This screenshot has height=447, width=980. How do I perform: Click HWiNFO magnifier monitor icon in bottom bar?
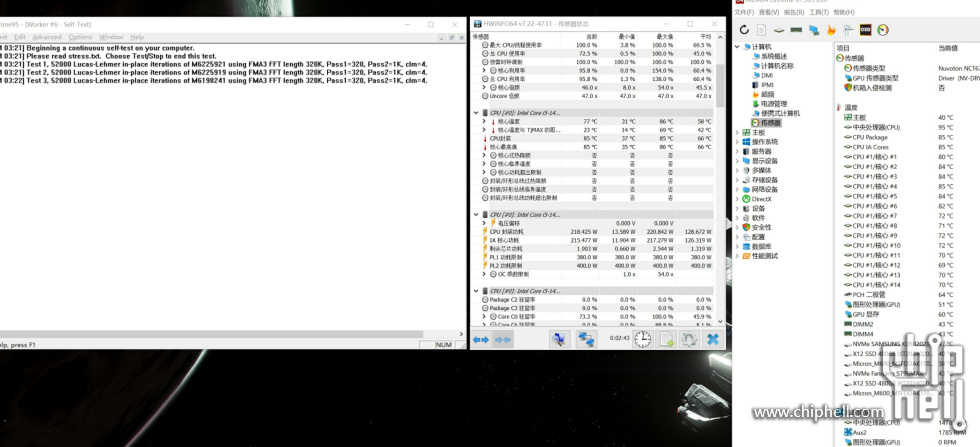559,339
